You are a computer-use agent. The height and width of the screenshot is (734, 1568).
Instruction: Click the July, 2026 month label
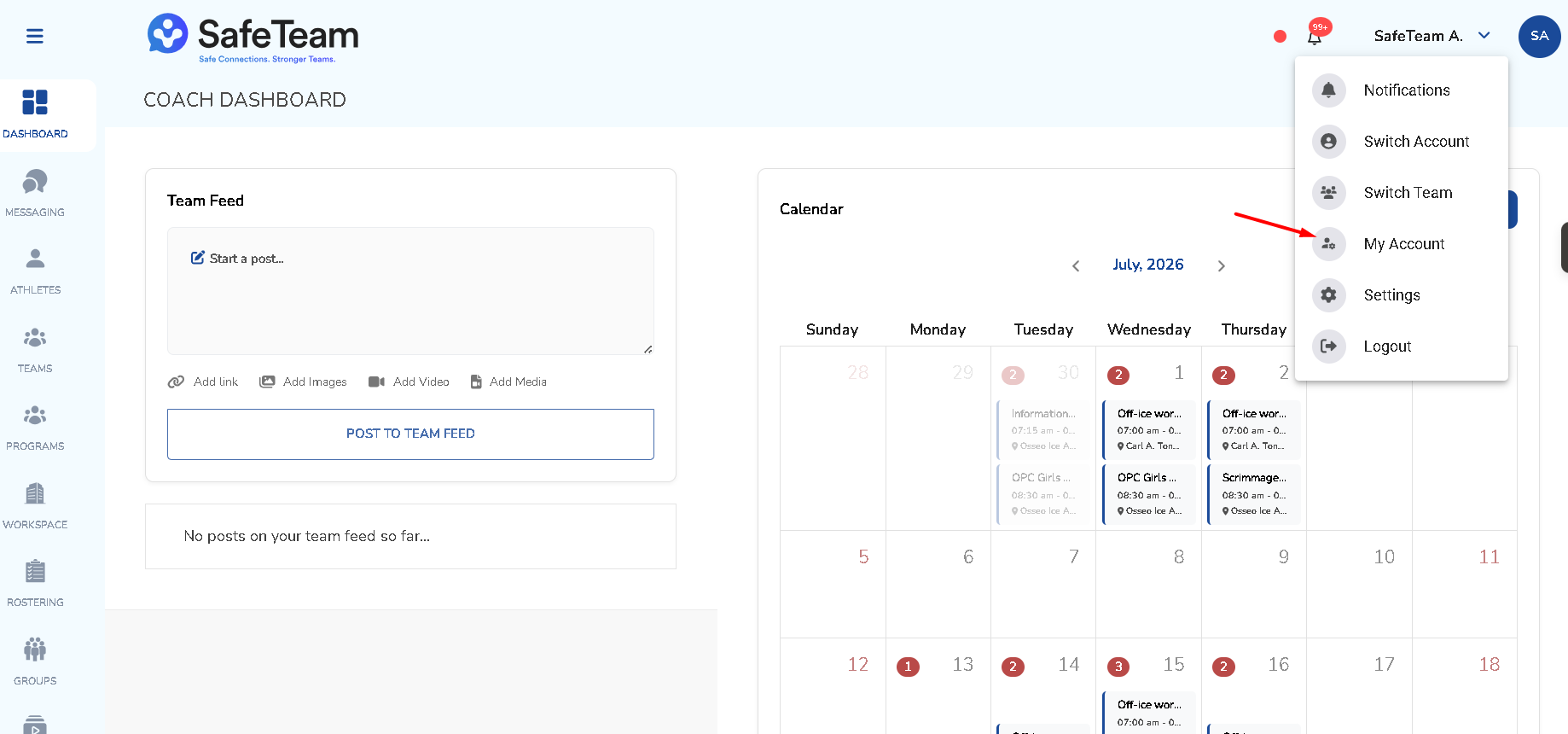pos(1147,265)
